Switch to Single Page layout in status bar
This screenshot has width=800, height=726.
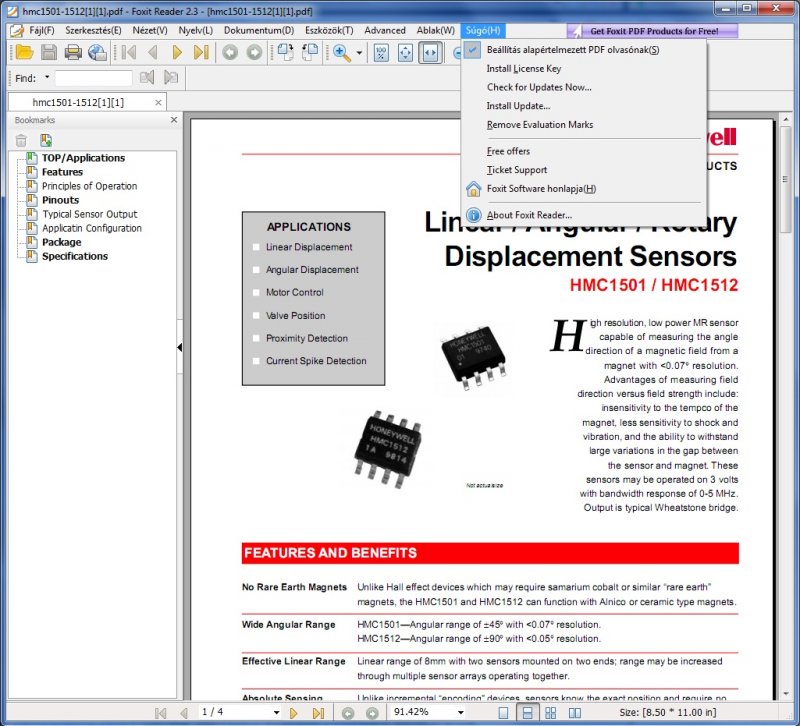tap(503, 712)
